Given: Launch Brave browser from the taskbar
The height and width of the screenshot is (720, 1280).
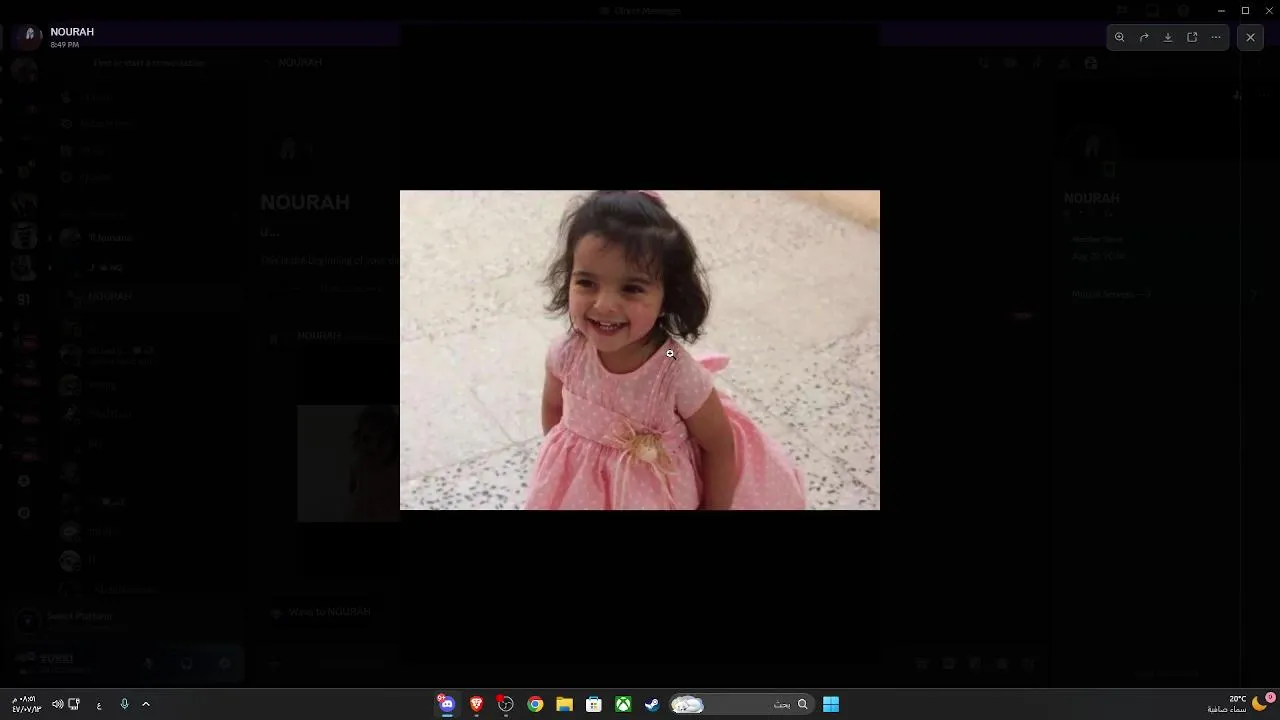Looking at the screenshot, I should [477, 704].
